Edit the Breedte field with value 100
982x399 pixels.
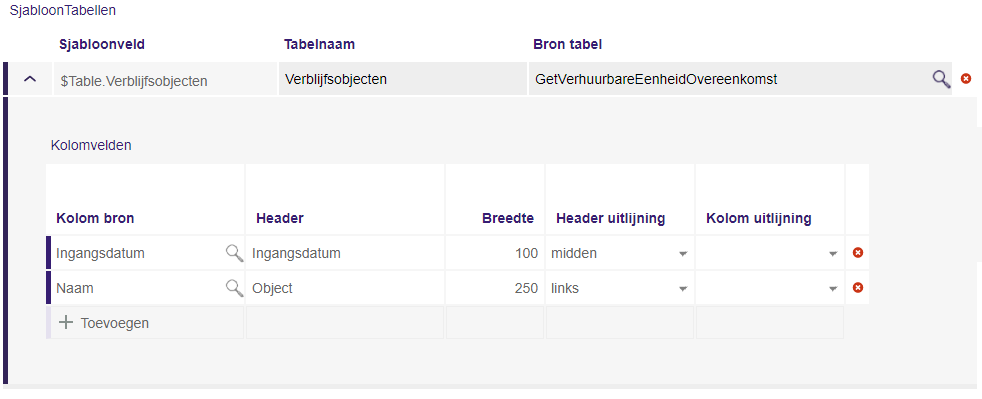click(x=495, y=253)
